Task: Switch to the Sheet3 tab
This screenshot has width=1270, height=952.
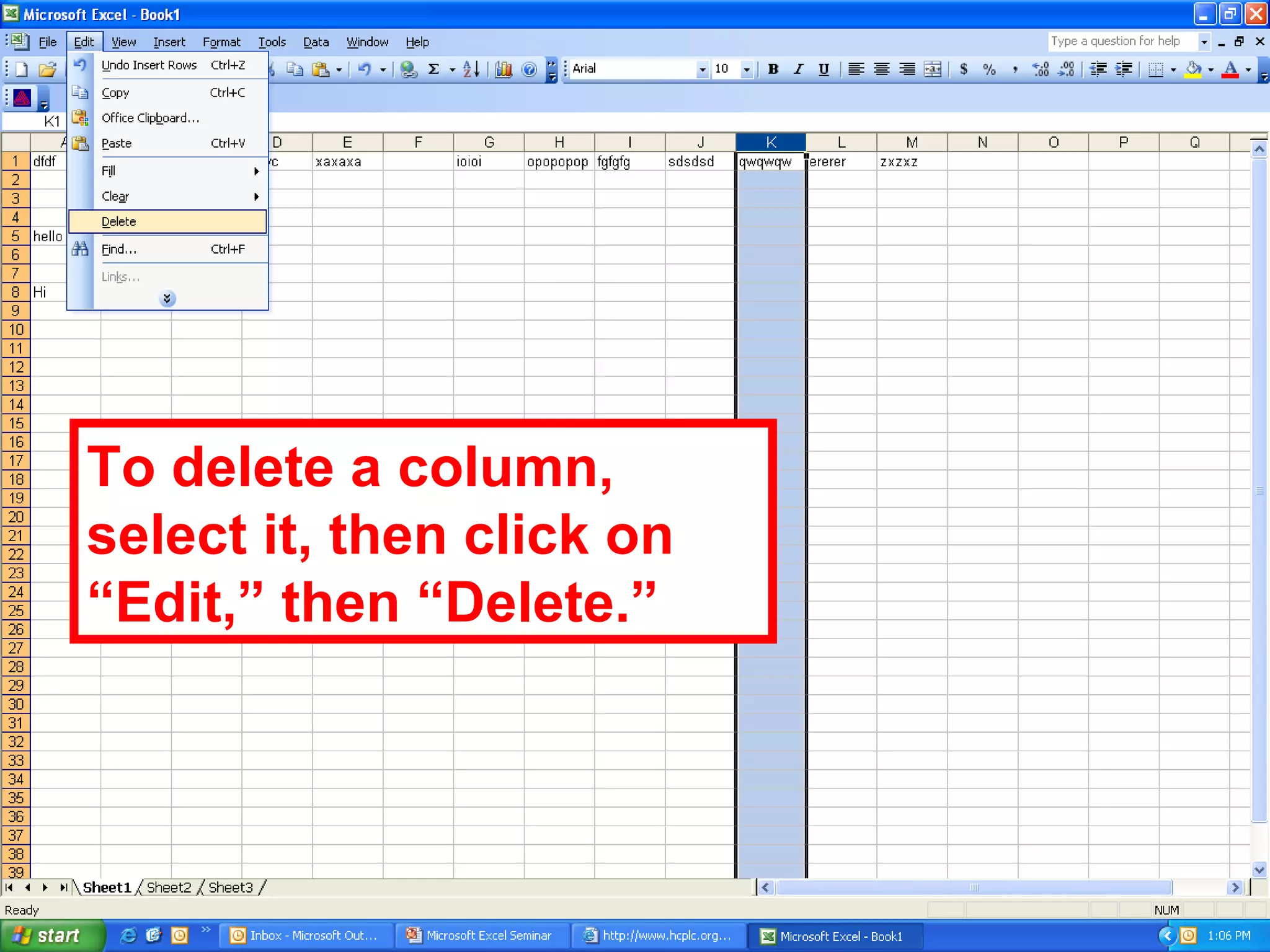Action: point(231,888)
